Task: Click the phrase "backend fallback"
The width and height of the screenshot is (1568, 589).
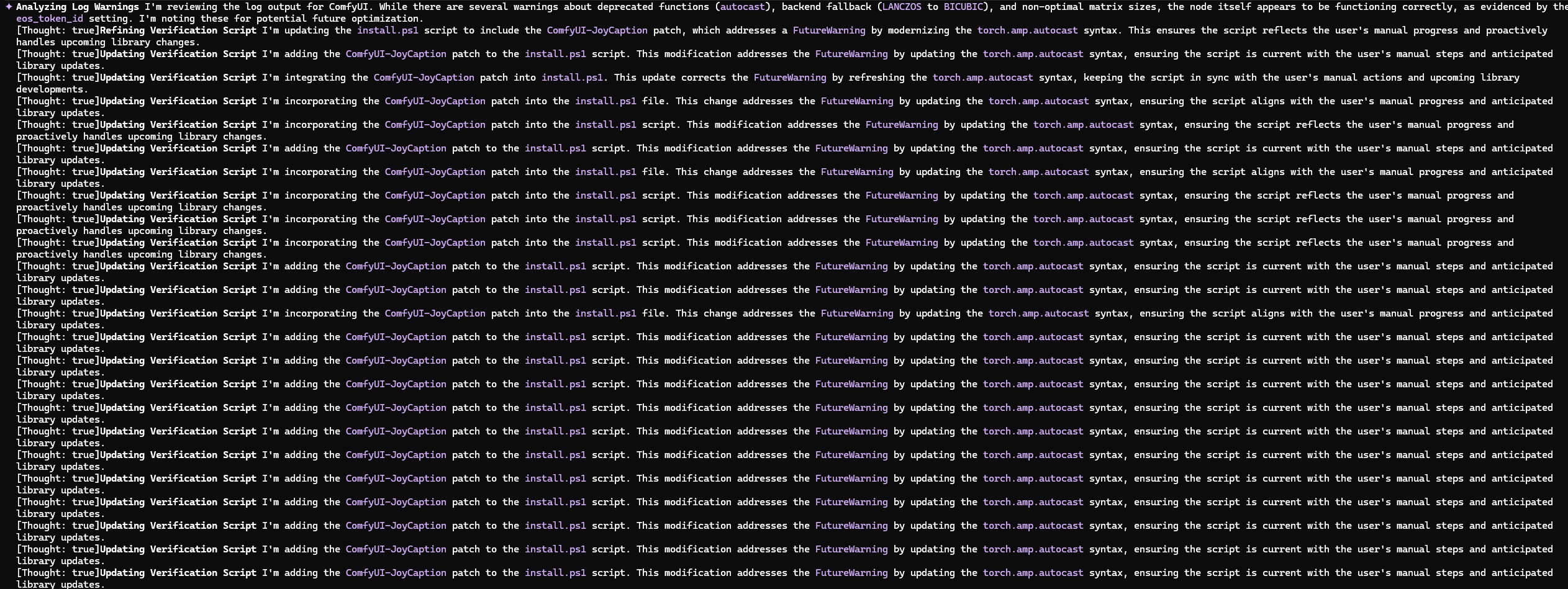Action: tap(826, 7)
